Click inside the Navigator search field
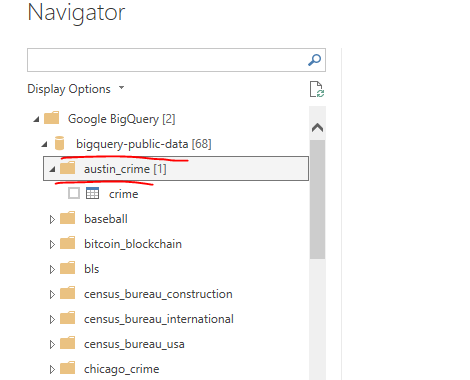Image resolution: width=470 pixels, height=380 pixels. coord(167,60)
